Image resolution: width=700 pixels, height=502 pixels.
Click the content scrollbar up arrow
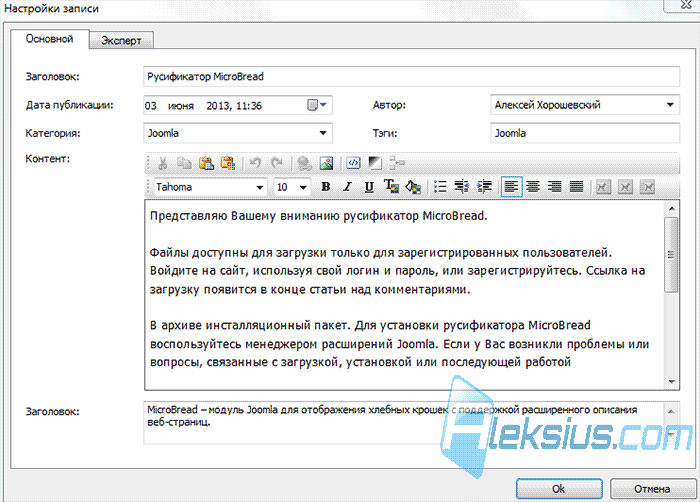(671, 209)
